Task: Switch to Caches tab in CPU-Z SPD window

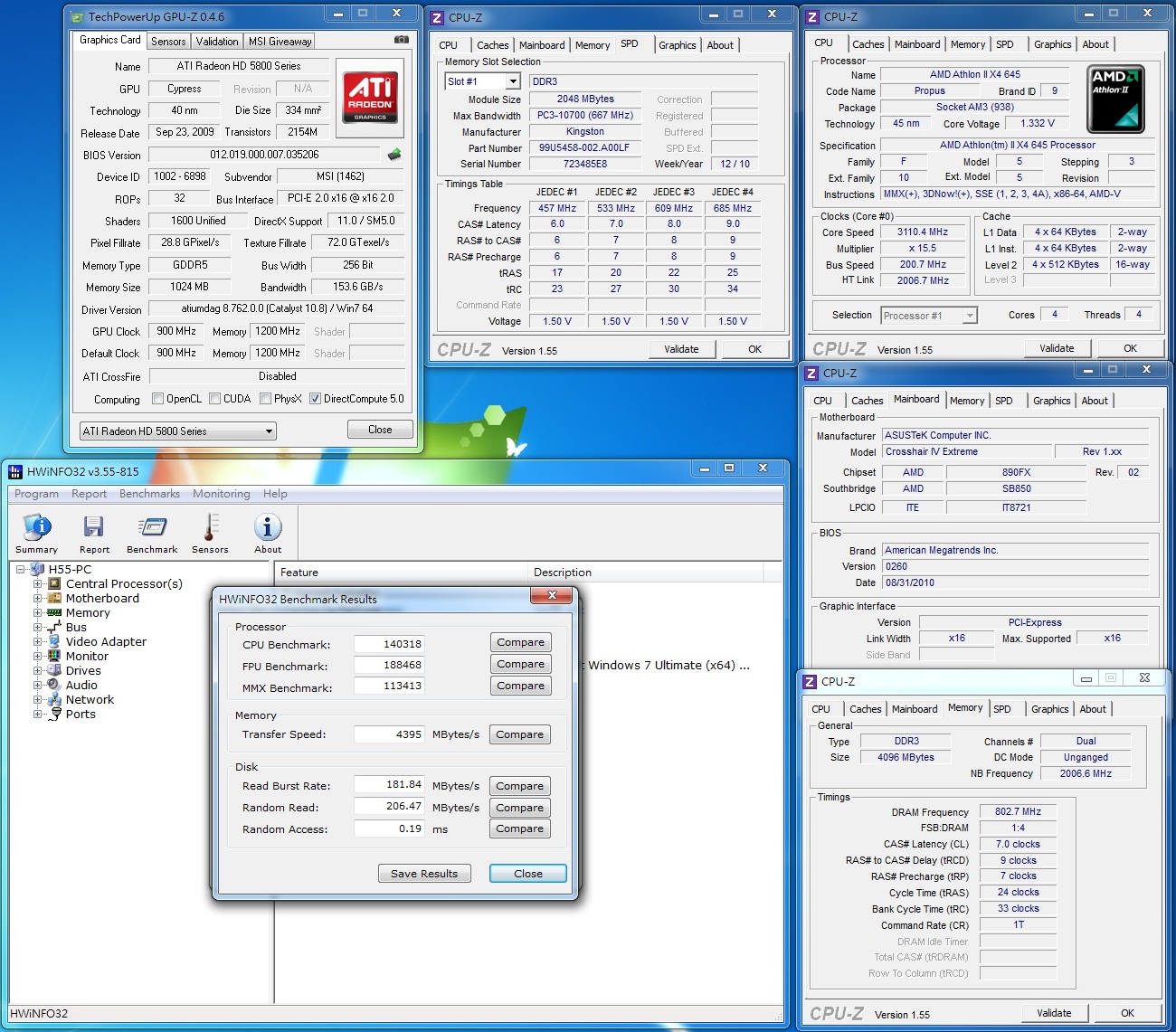Action: pyautogui.click(x=493, y=45)
